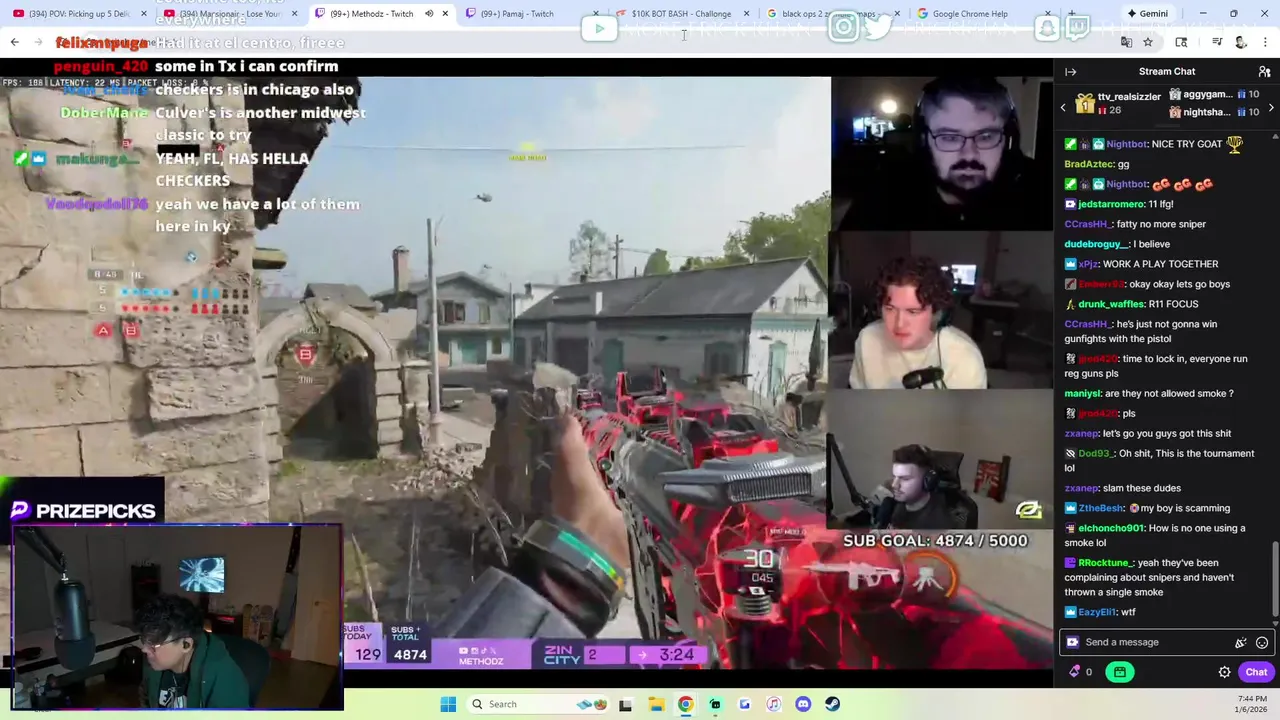Mute the Methodz Twitch tab audio
The image size is (1280, 720).
(429, 14)
